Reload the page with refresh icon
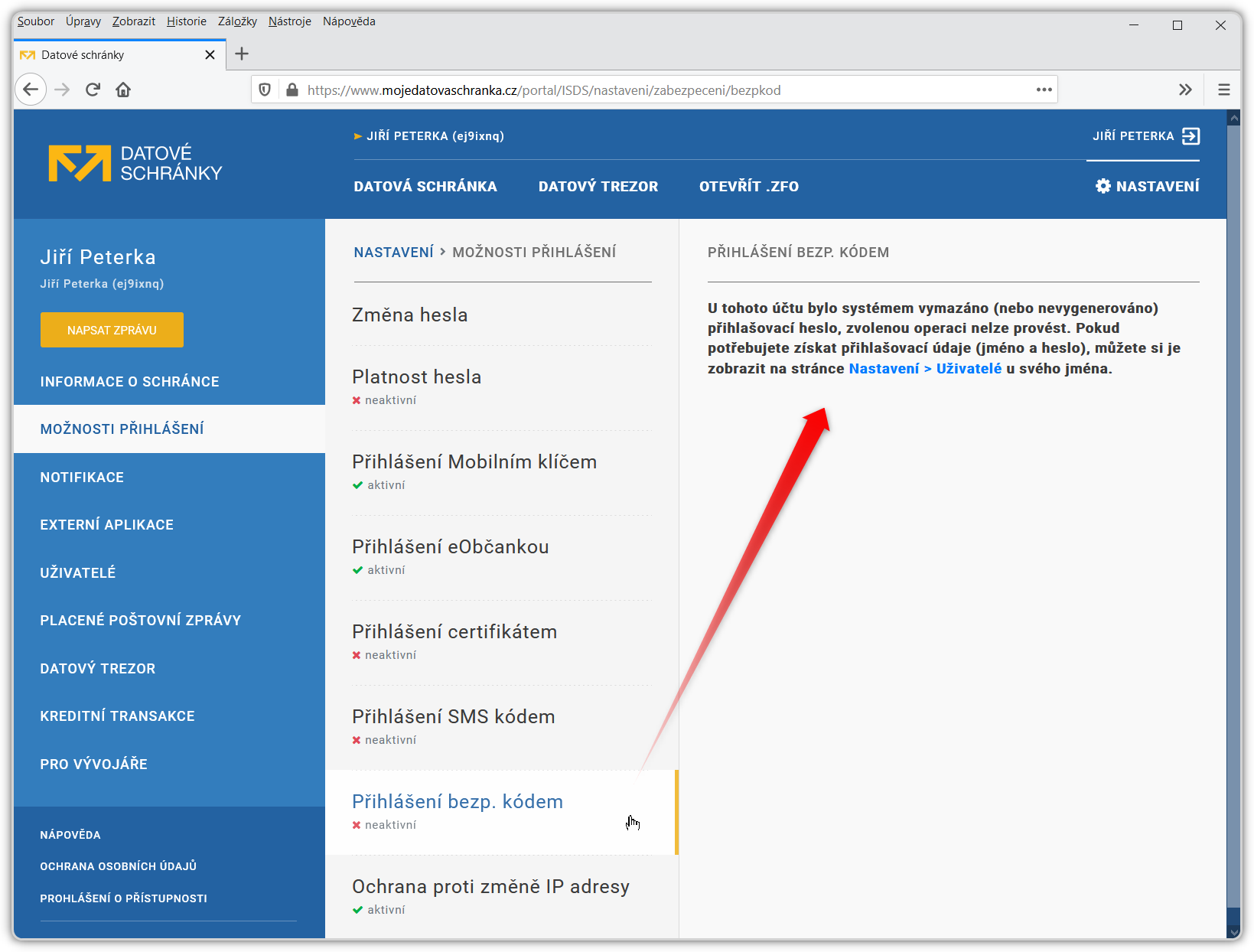The height and width of the screenshot is (952, 1254). tap(93, 90)
